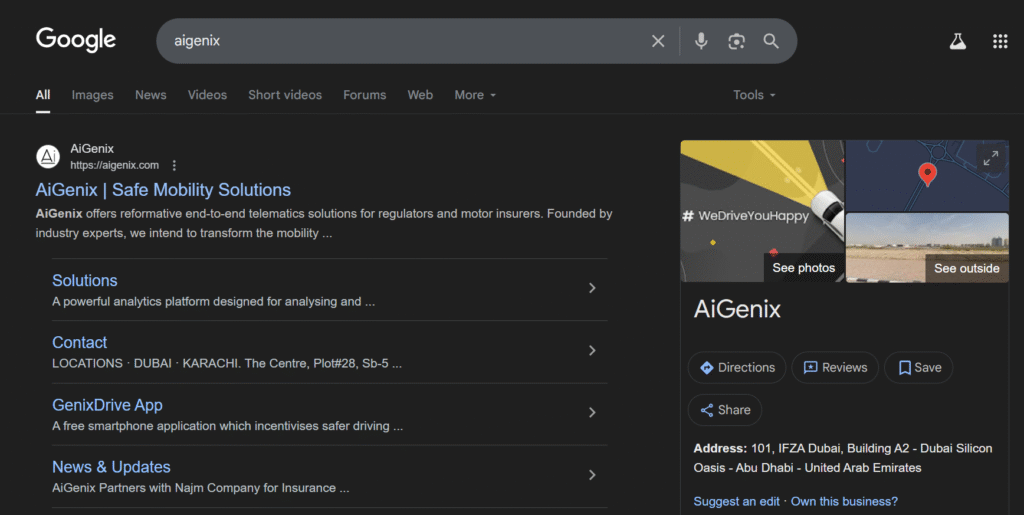This screenshot has height=515, width=1024.
Task: Expand the Solutions sitelink chevron
Action: click(592, 288)
